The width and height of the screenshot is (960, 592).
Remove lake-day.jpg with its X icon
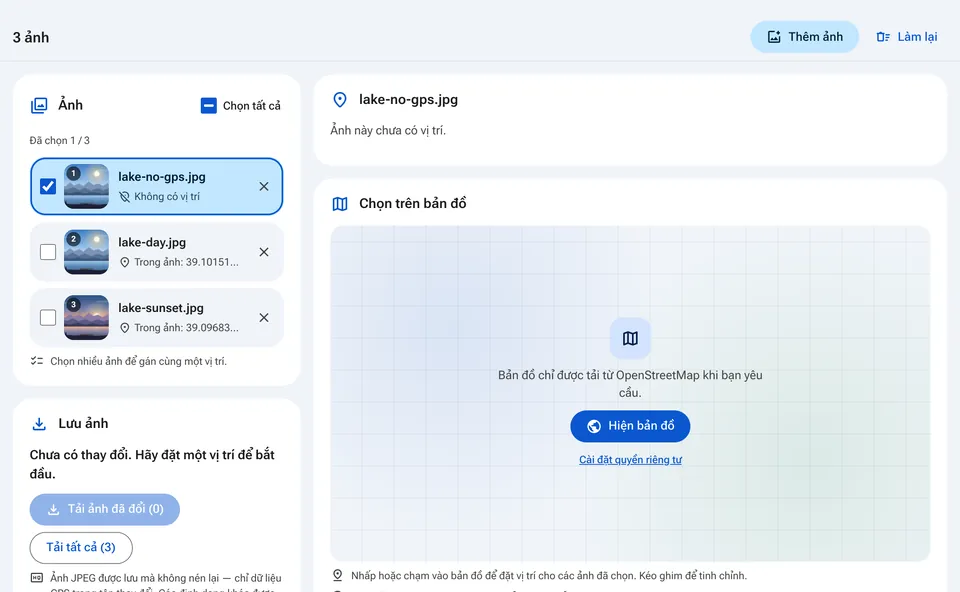(264, 252)
